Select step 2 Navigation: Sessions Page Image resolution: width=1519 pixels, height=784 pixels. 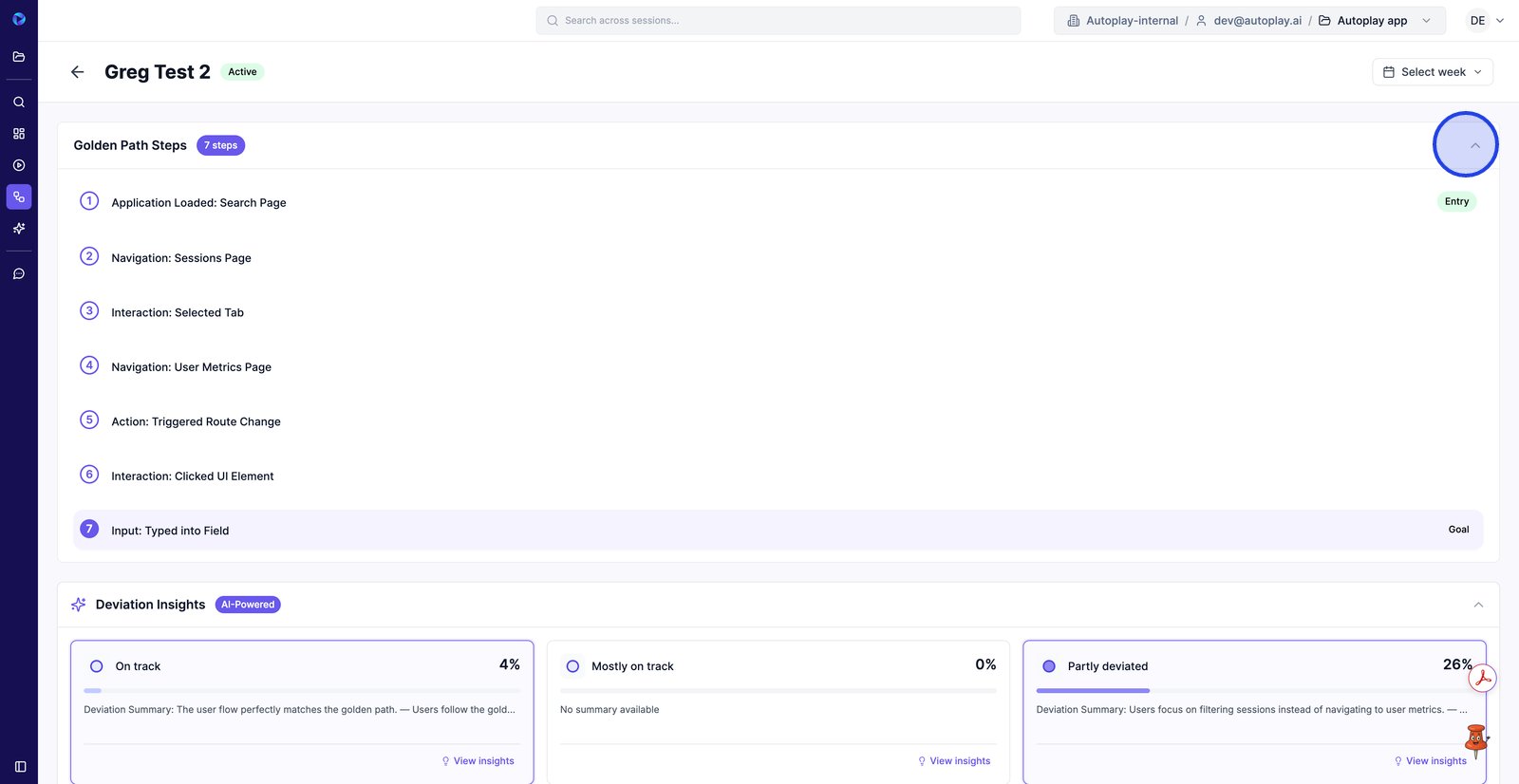coord(778,257)
